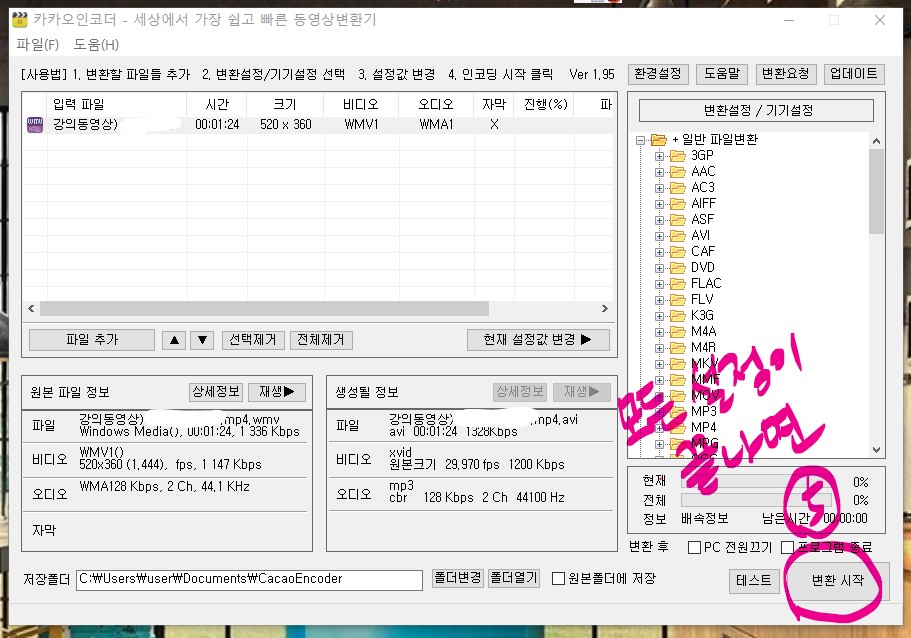Viewport: 911px width, 638px height.
Task: Select the K3G folder icon
Action: point(677,316)
